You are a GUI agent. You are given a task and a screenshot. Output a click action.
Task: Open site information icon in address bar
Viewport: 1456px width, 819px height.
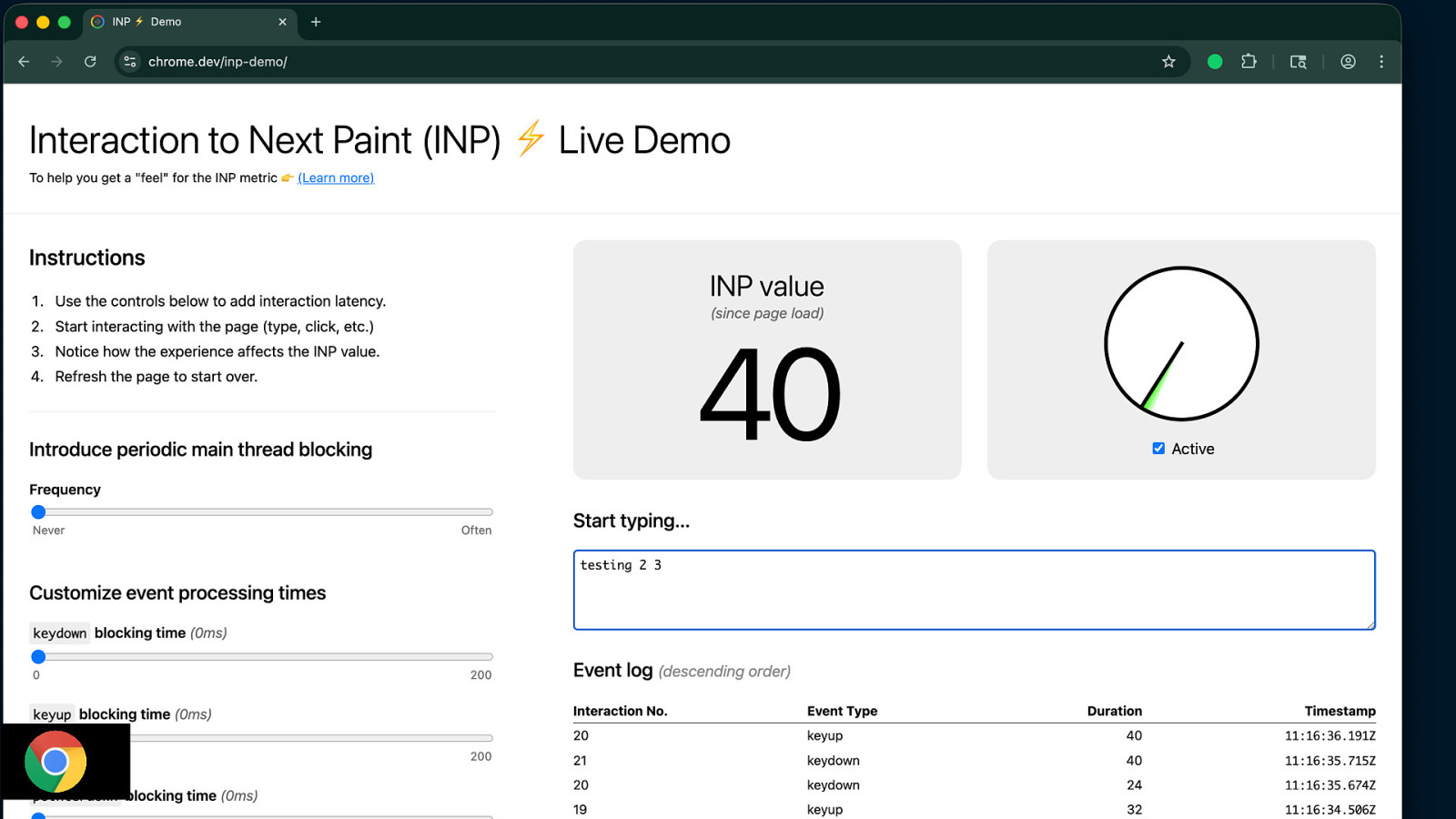(130, 62)
